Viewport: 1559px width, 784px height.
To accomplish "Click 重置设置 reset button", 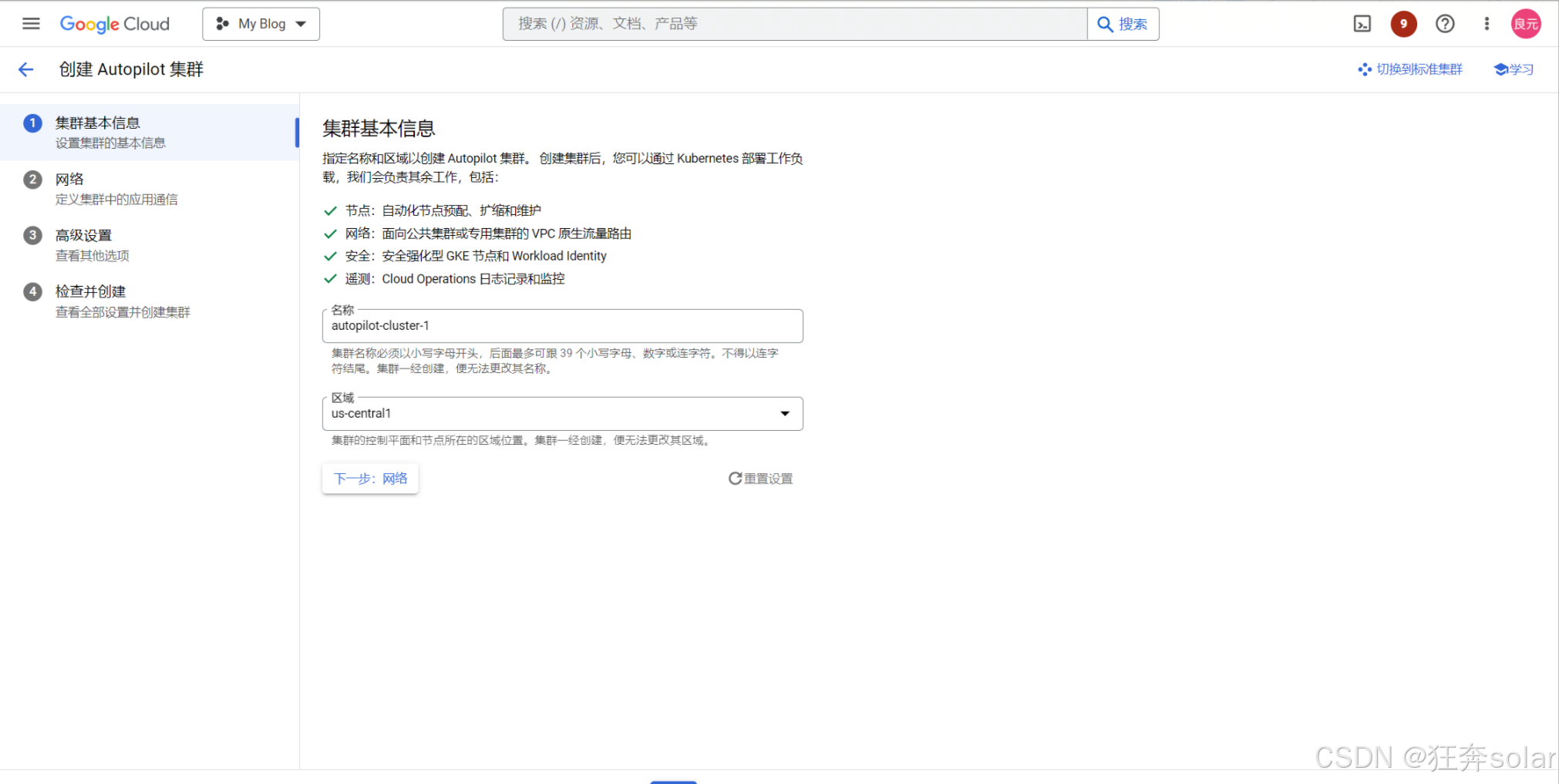I will [x=760, y=479].
